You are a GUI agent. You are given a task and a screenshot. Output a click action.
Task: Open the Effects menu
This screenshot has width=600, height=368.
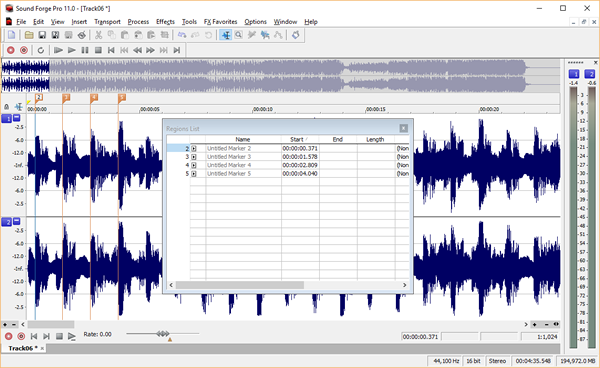coord(165,22)
